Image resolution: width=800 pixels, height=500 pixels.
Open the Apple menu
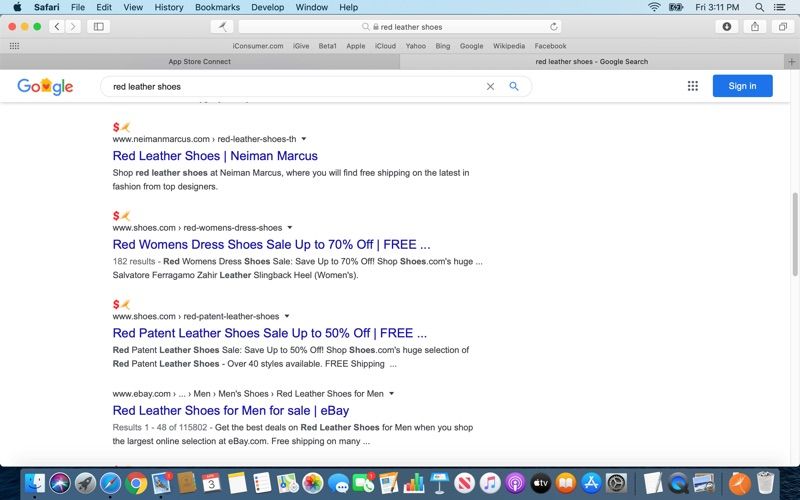[17, 7]
